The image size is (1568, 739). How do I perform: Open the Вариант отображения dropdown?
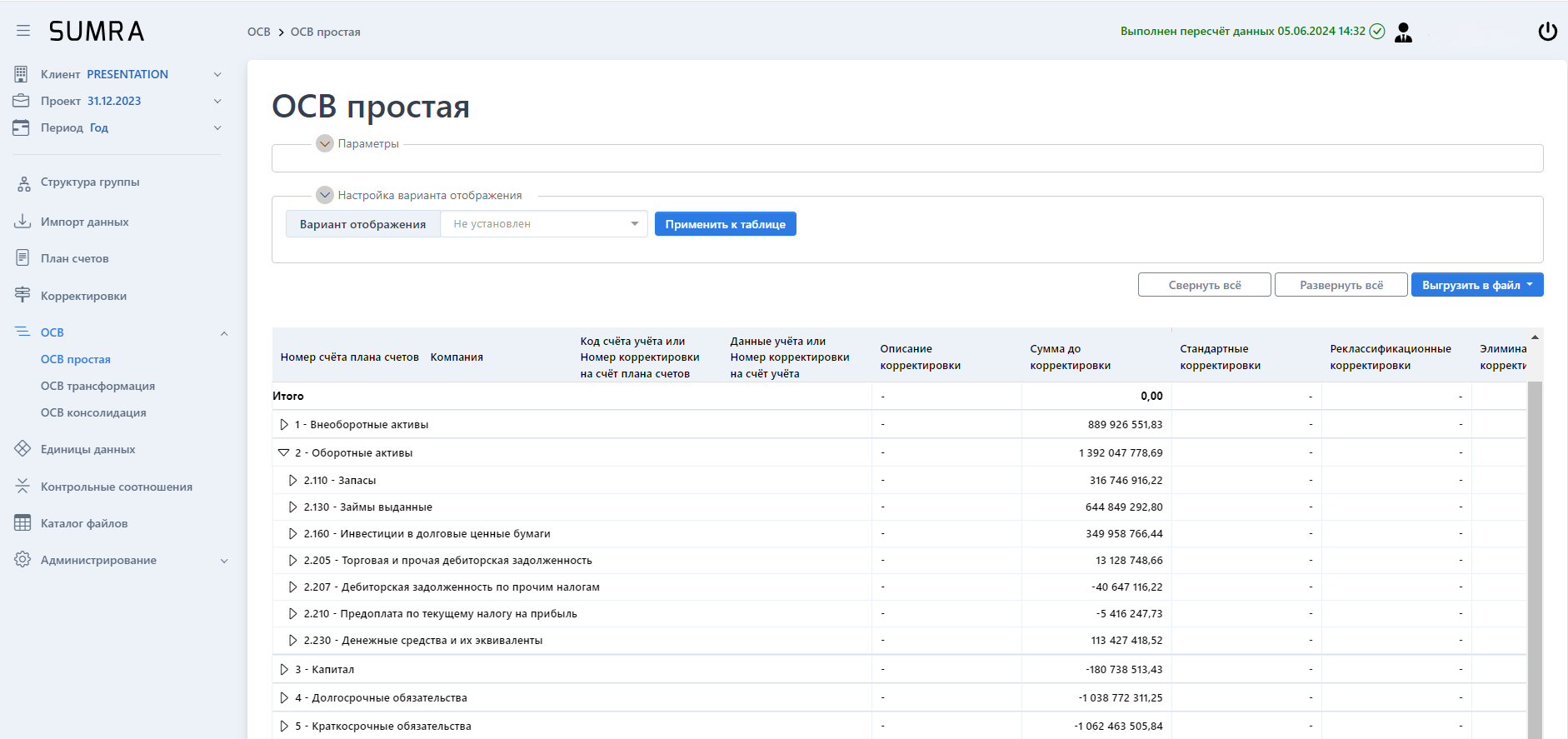[544, 224]
